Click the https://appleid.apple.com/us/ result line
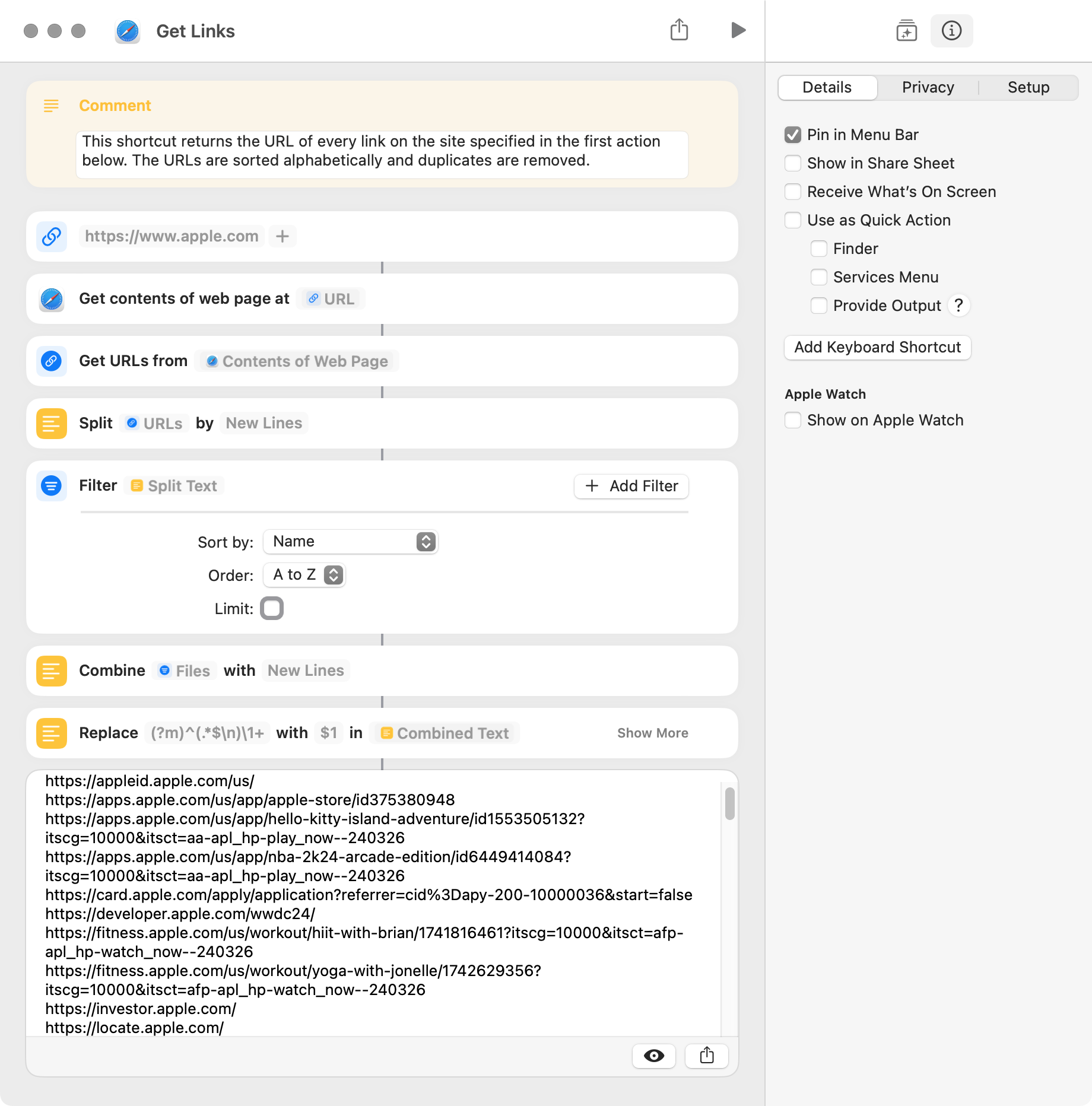Image resolution: width=1092 pixels, height=1106 pixels. tap(150, 781)
